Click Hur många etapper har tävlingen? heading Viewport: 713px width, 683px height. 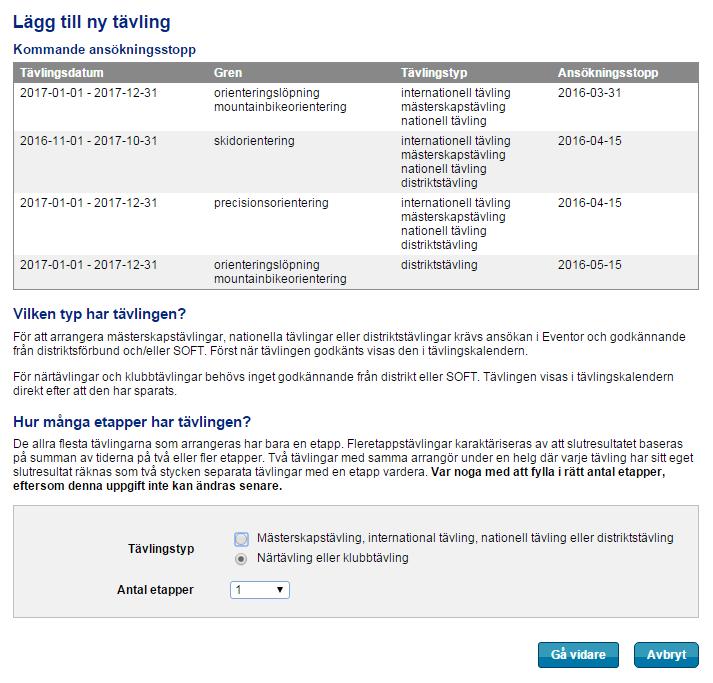pos(132,422)
